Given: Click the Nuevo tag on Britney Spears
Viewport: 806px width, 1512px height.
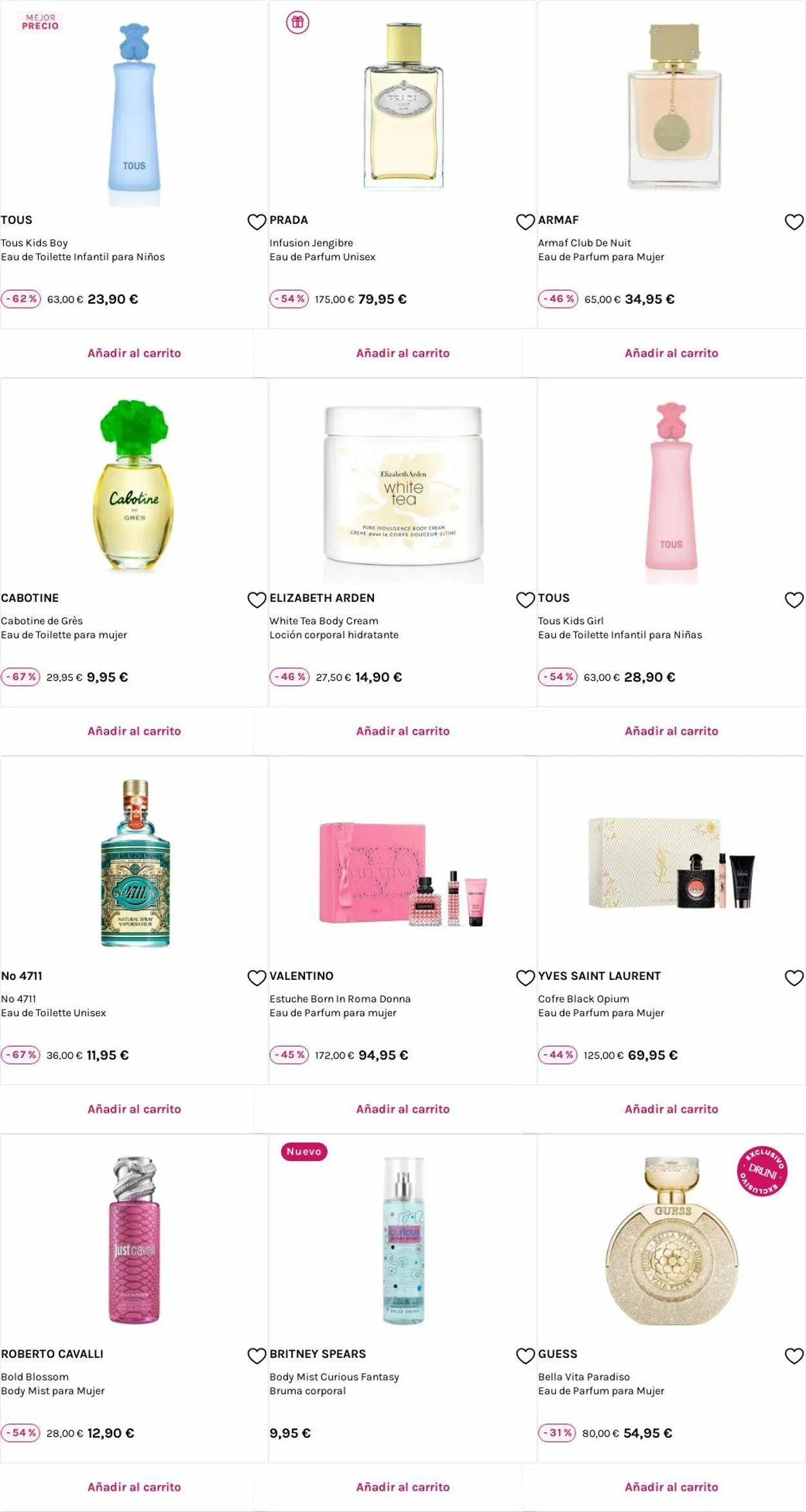Looking at the screenshot, I should 304,1151.
